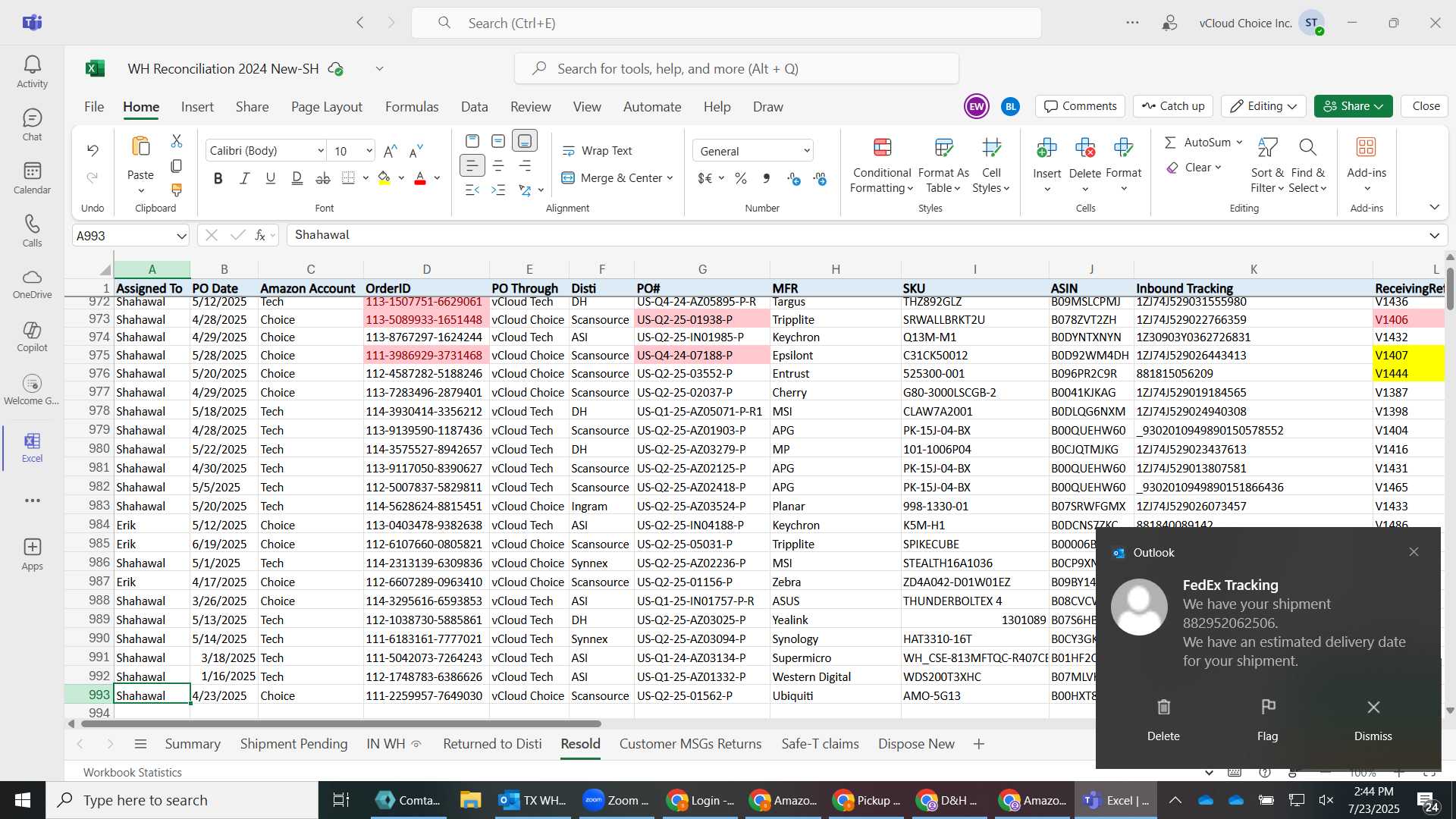Apply Underline formatting

[x=271, y=178]
